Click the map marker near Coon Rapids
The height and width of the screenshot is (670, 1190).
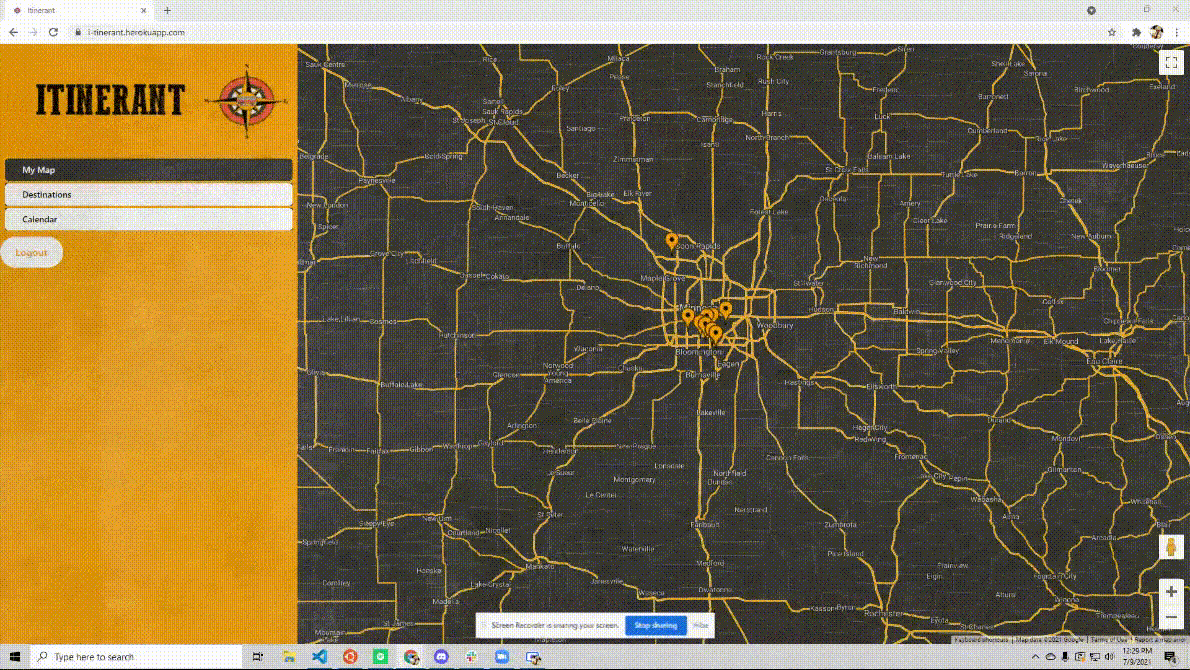672,241
